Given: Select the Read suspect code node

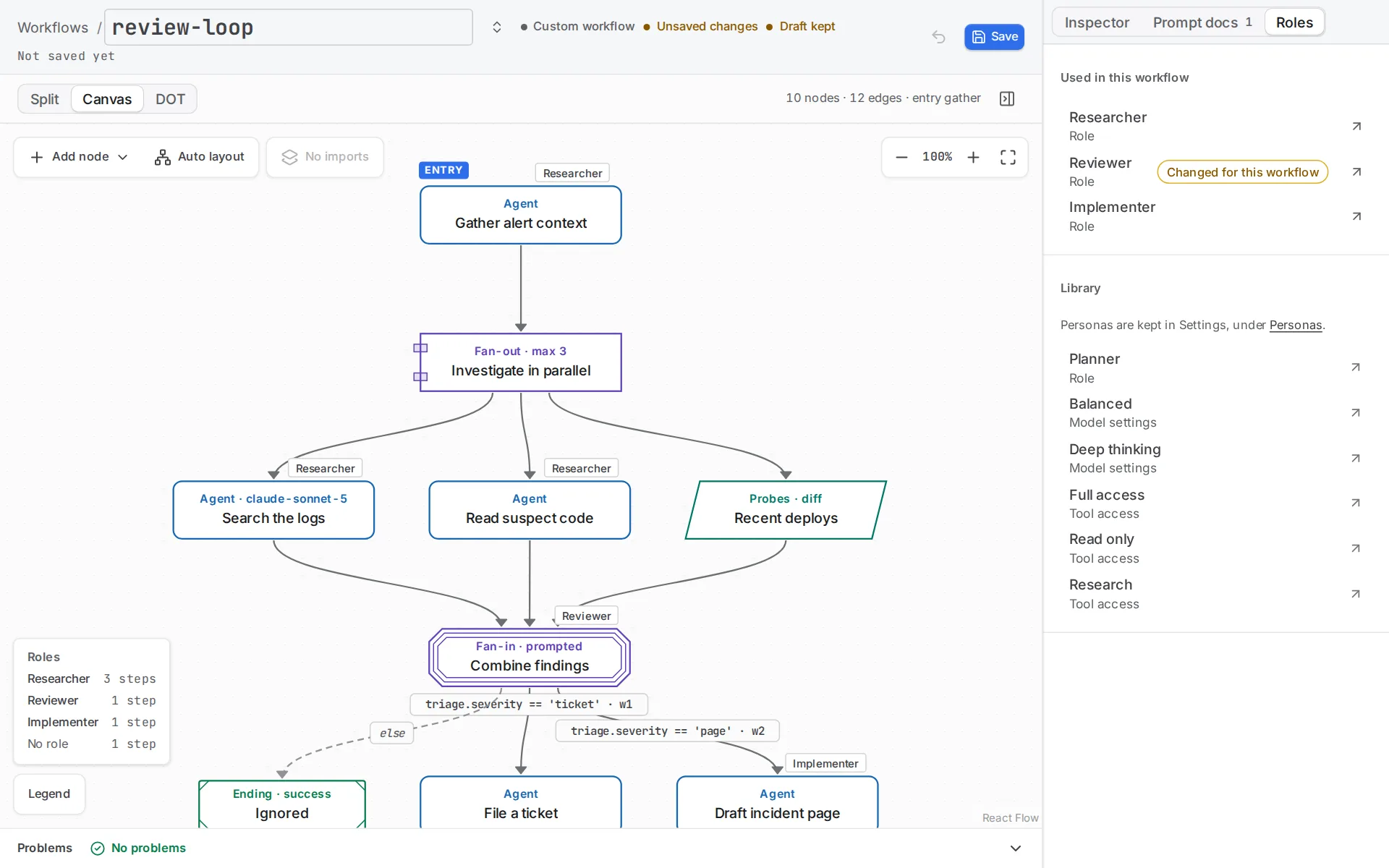Looking at the screenshot, I should tap(530, 510).
